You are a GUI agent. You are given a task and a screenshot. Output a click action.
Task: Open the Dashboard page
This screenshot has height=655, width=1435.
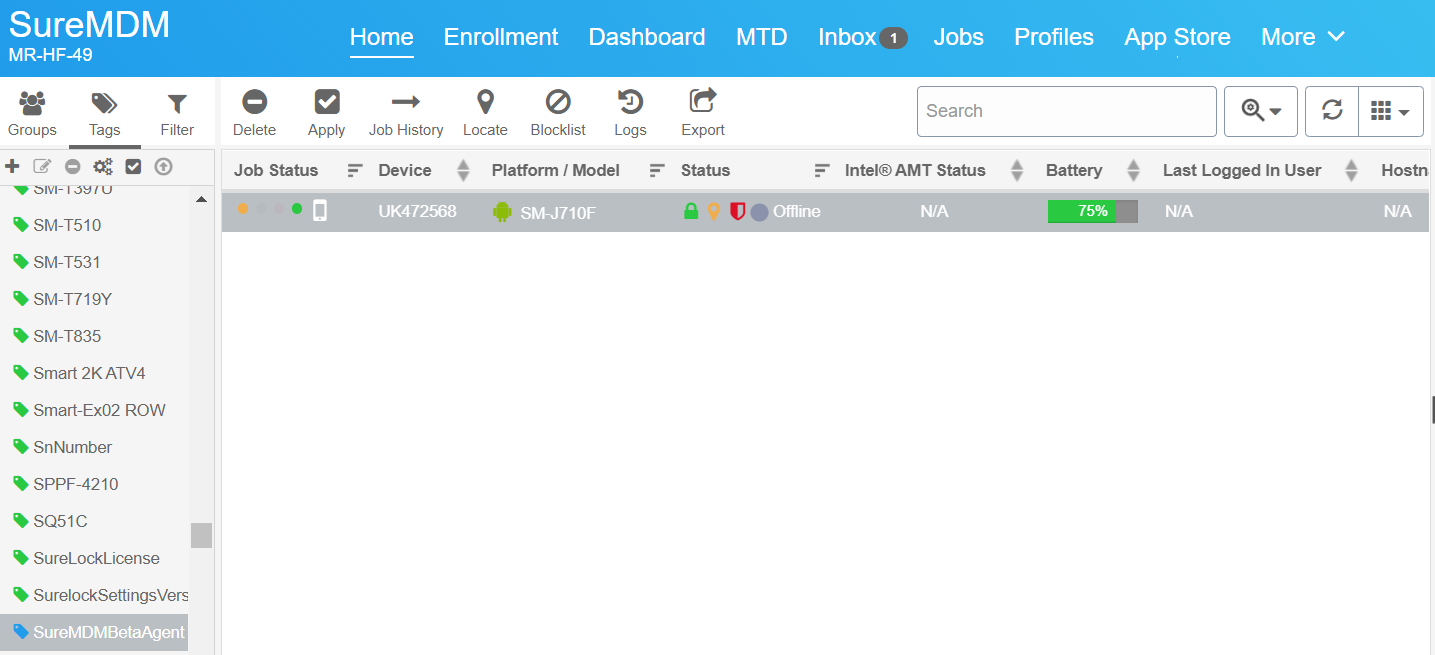coord(647,37)
